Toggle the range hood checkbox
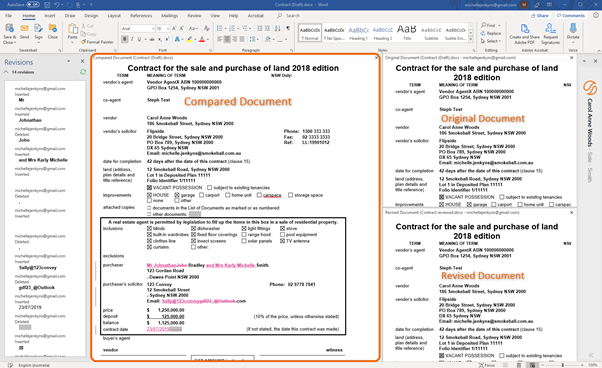The width and height of the screenshot is (602, 368). click(244, 235)
